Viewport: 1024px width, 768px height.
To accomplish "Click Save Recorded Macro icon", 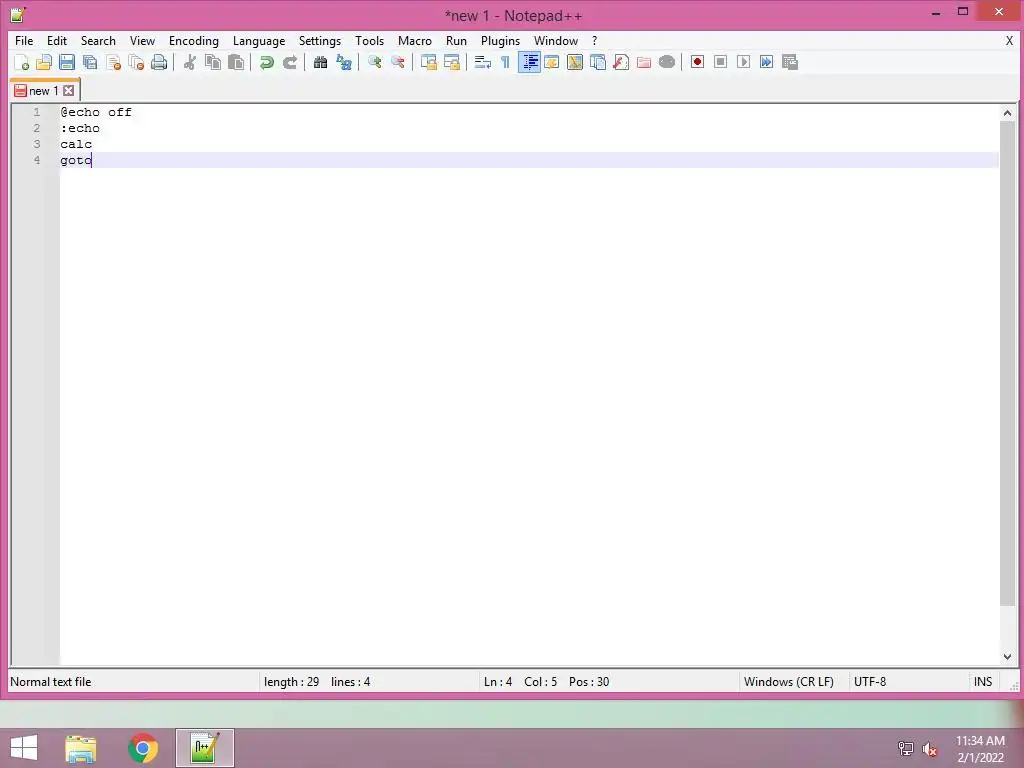I will click(x=790, y=62).
